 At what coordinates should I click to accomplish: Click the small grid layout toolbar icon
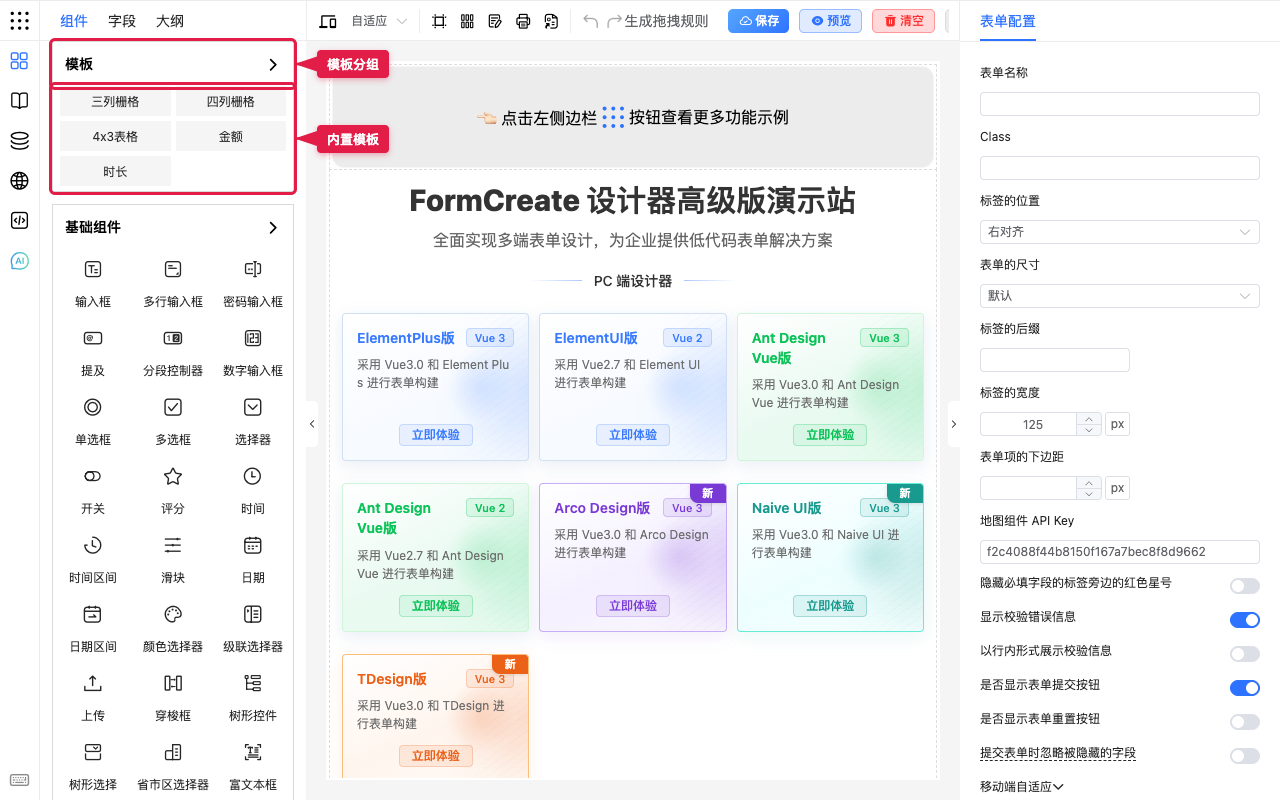click(467, 21)
